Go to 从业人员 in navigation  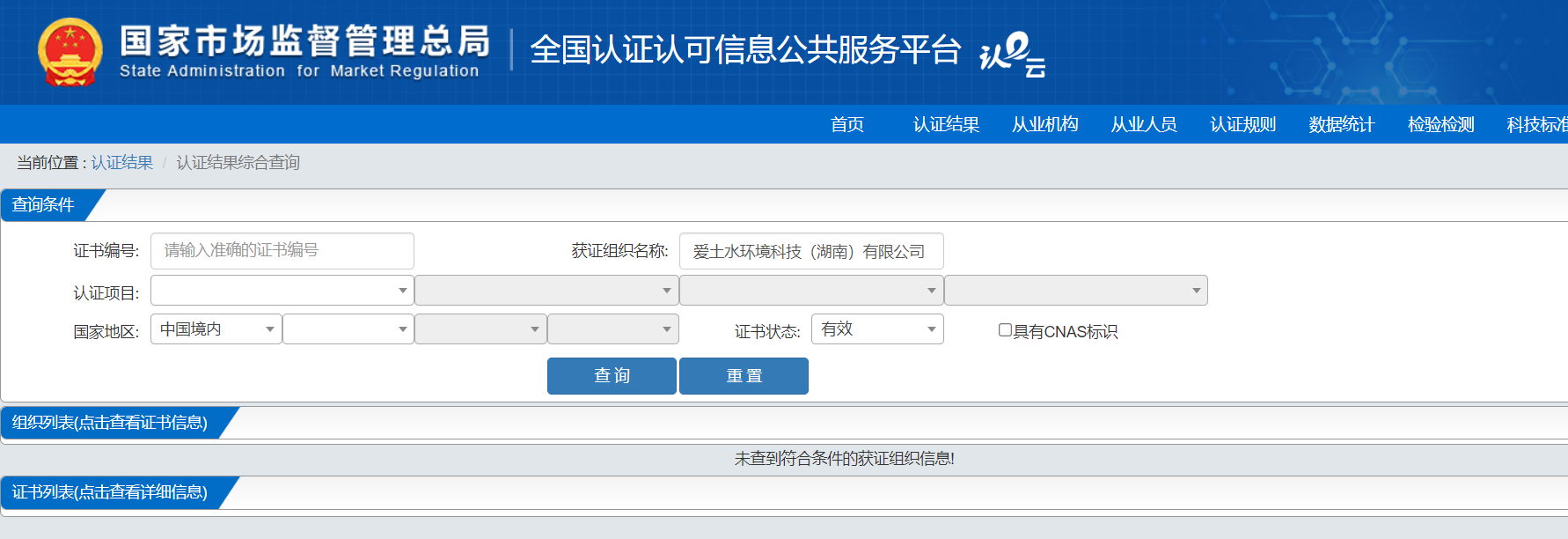(1144, 124)
